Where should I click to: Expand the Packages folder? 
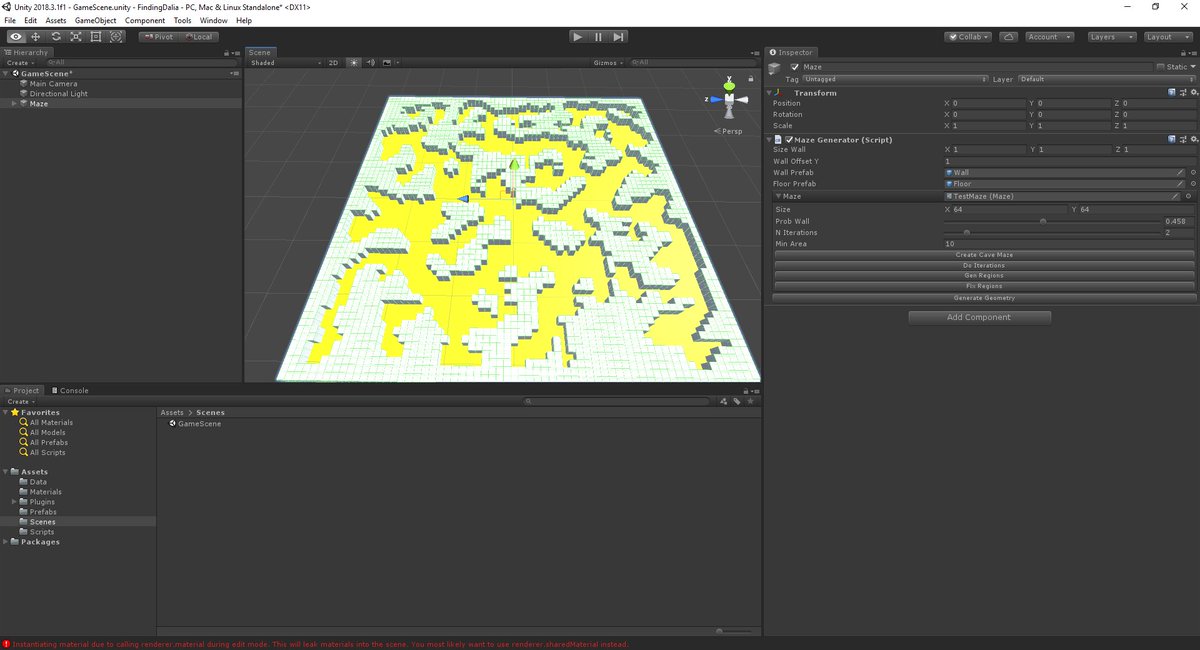coord(6,541)
